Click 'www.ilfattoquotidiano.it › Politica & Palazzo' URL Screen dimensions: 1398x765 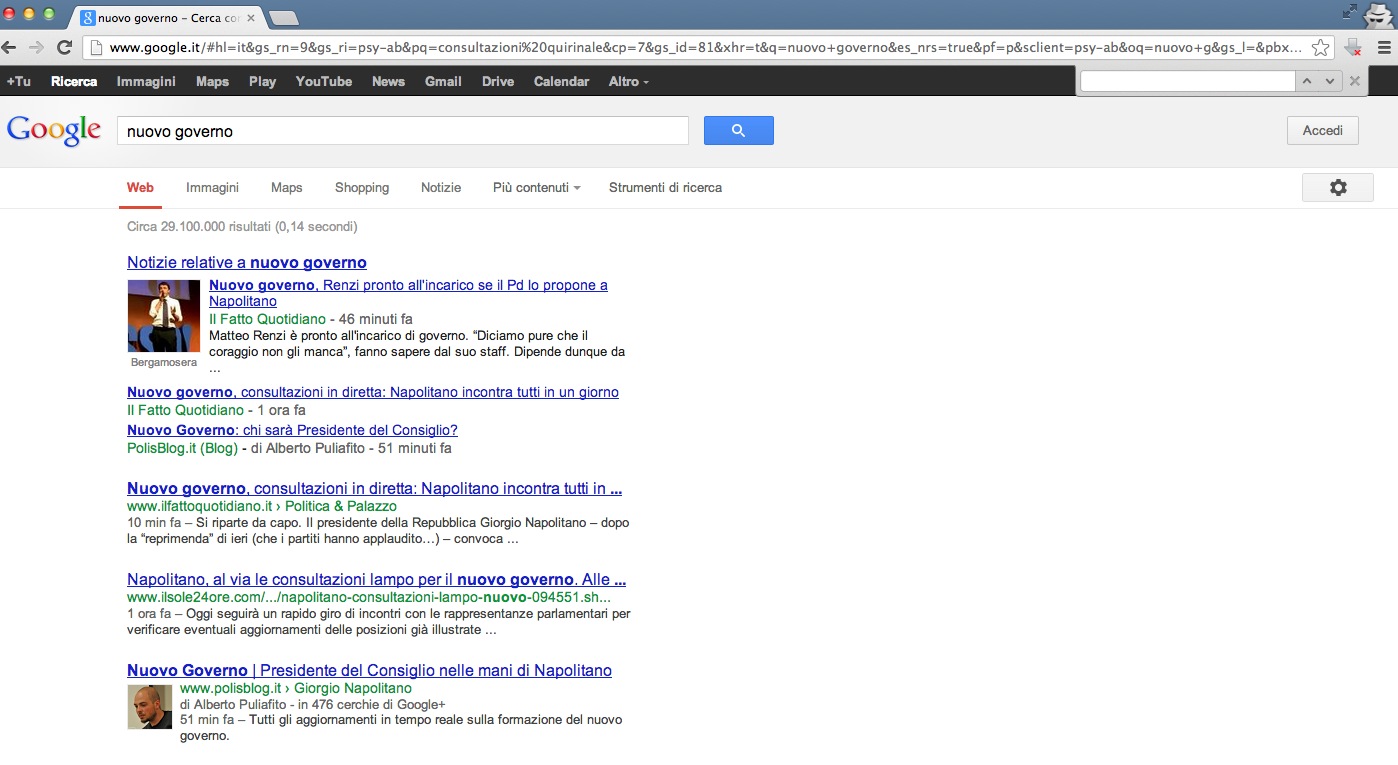coord(262,507)
